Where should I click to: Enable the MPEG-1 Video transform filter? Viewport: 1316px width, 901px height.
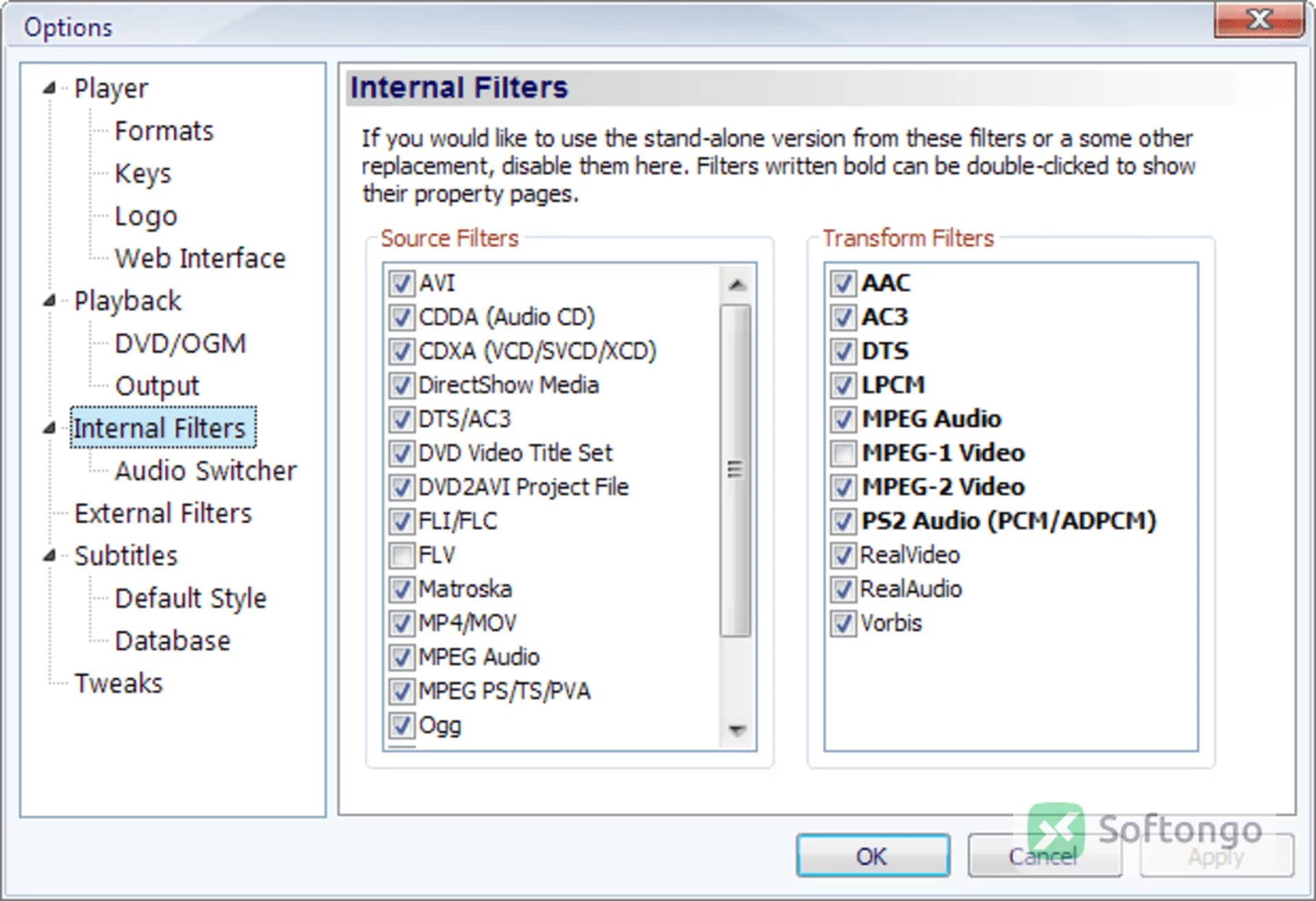coord(843,453)
